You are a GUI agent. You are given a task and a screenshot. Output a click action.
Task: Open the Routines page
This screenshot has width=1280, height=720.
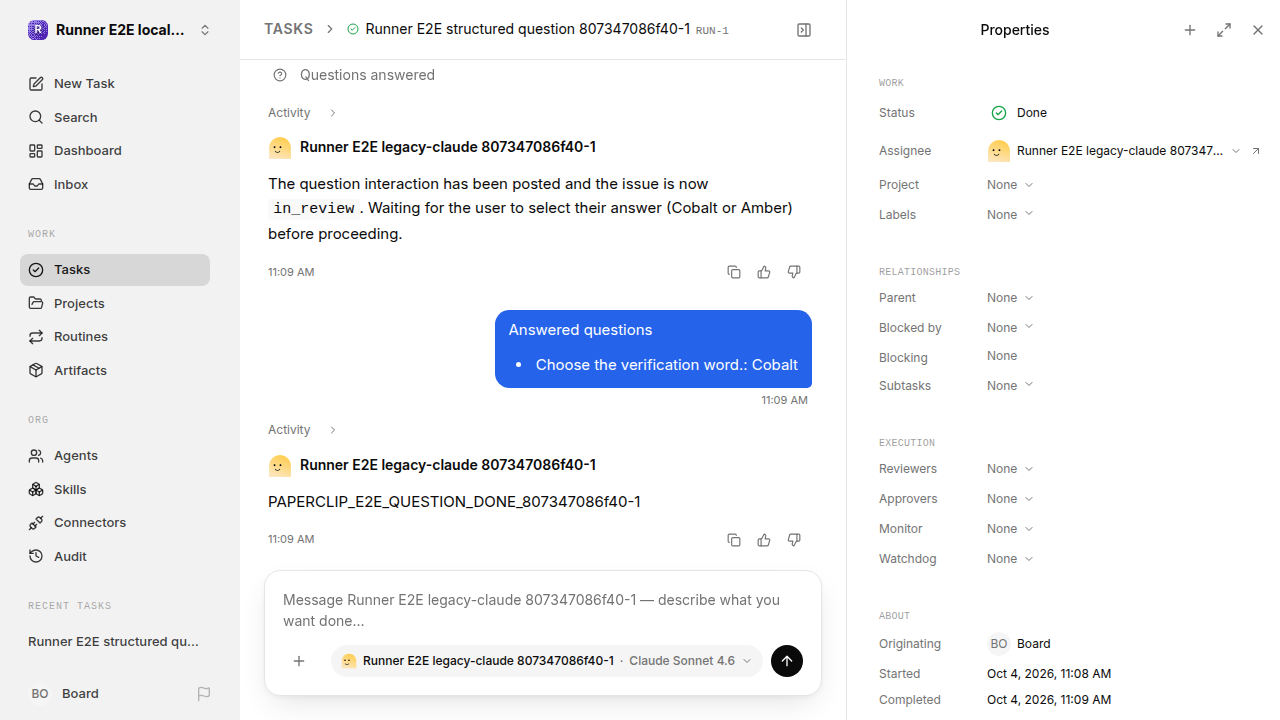pos(115,337)
